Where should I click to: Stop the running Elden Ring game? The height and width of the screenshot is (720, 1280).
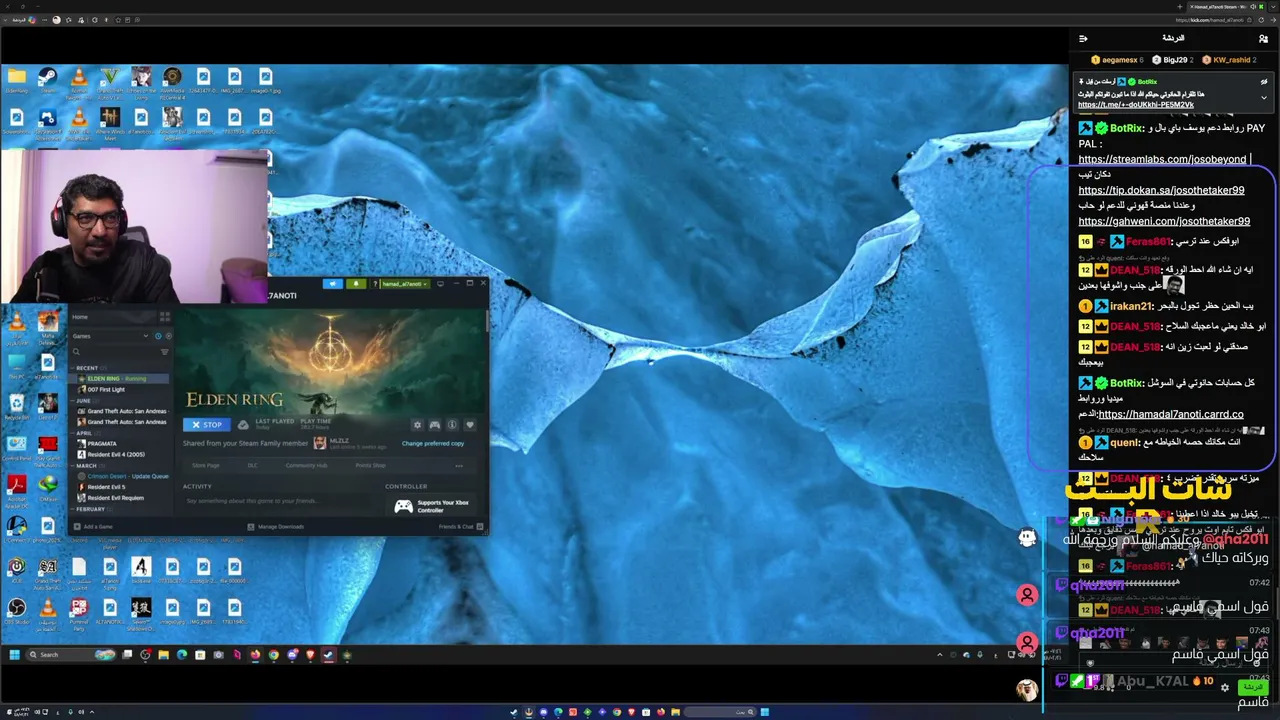coord(206,425)
